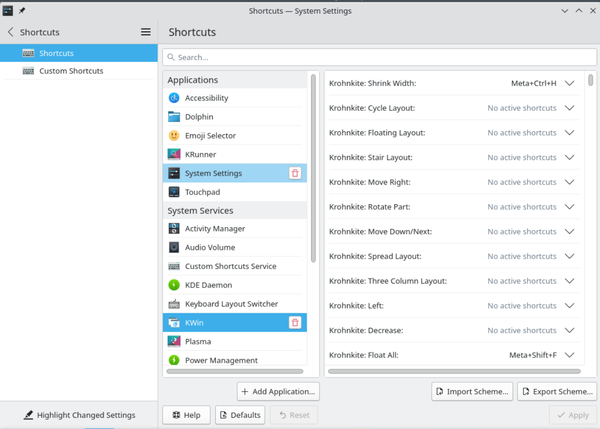
Task: Expand Krohnkite: Cycle Layout shortcut row
Action: coord(569,108)
